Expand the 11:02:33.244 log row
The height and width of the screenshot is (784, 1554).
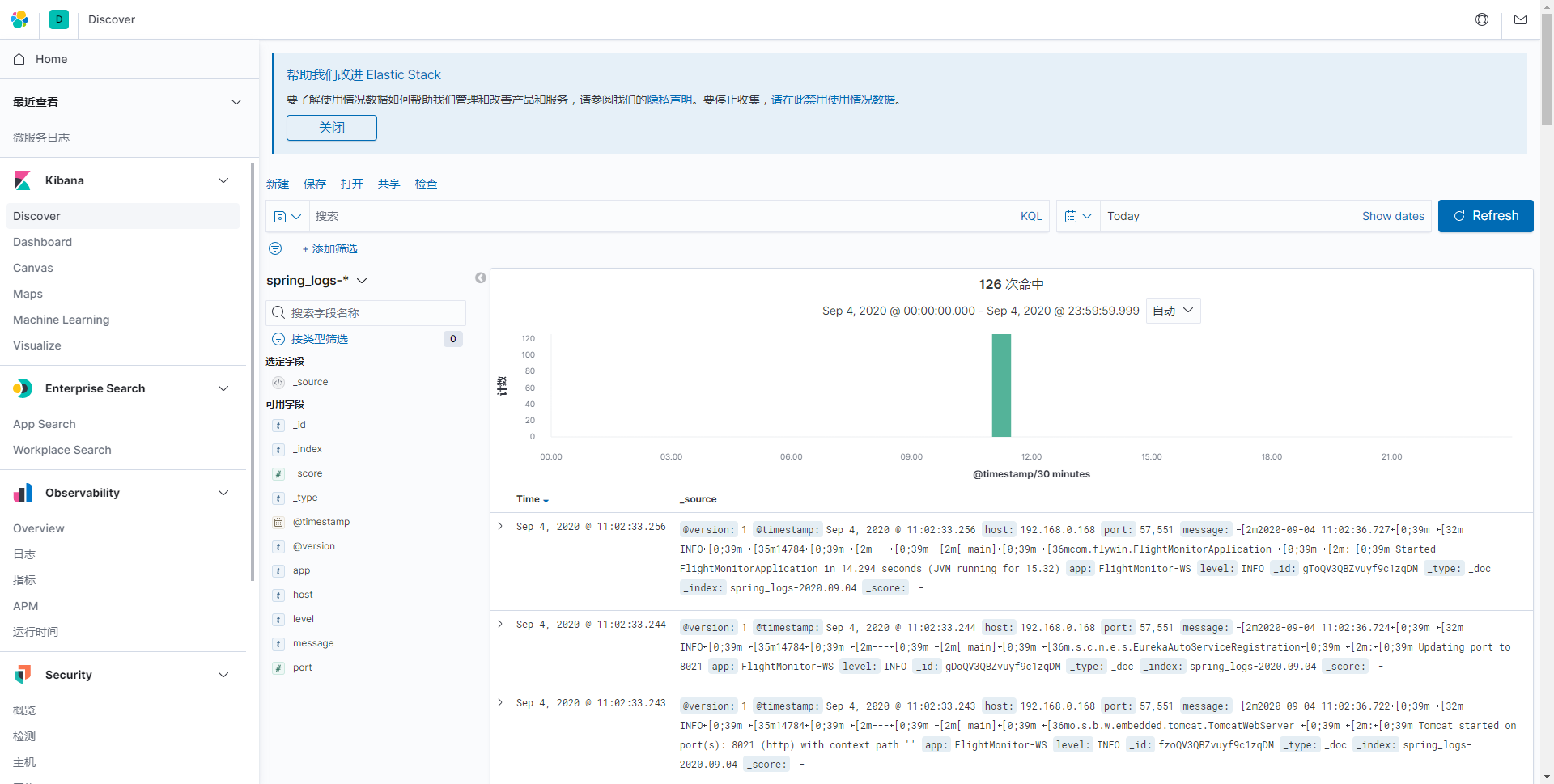500,624
